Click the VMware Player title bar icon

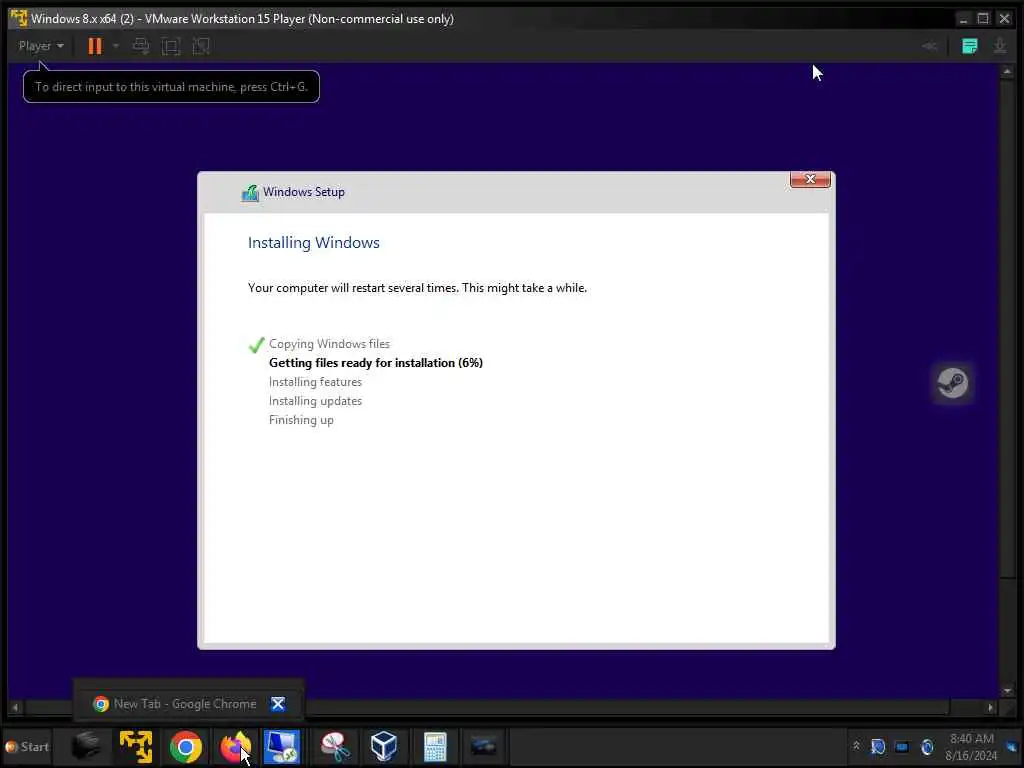coord(19,18)
